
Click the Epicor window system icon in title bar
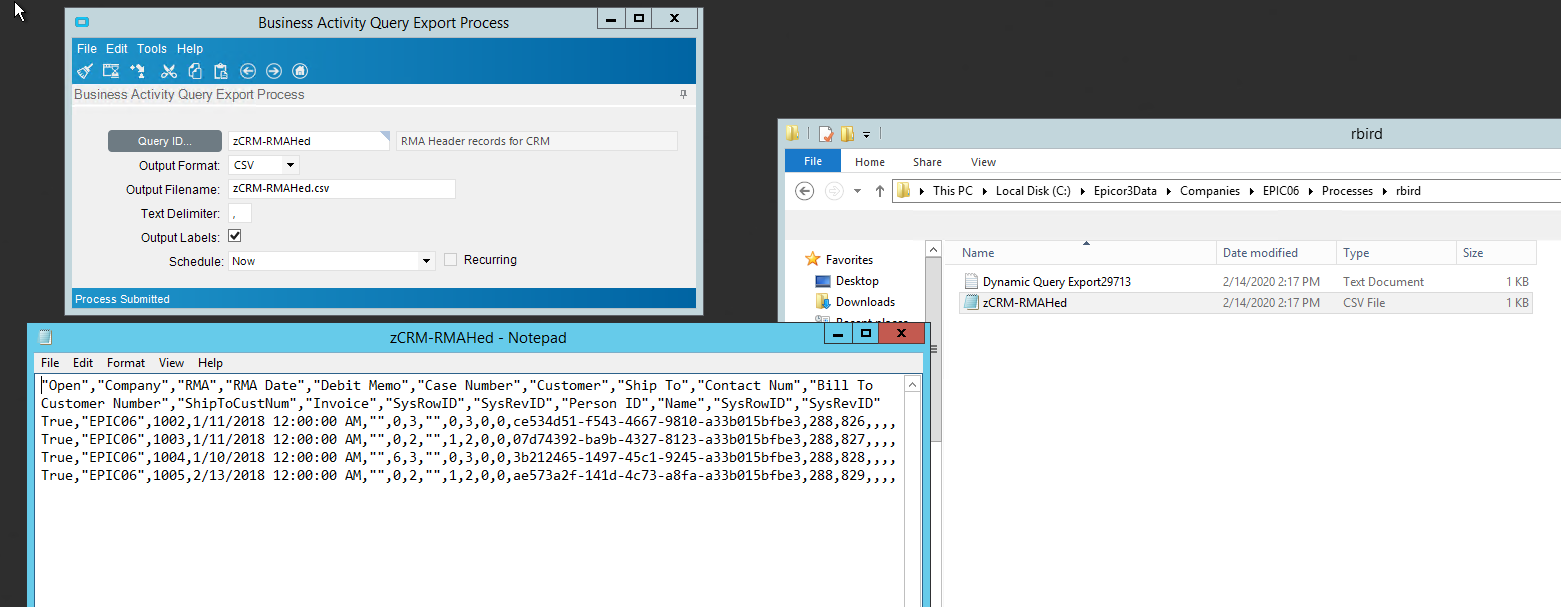pyautogui.click(x=83, y=22)
